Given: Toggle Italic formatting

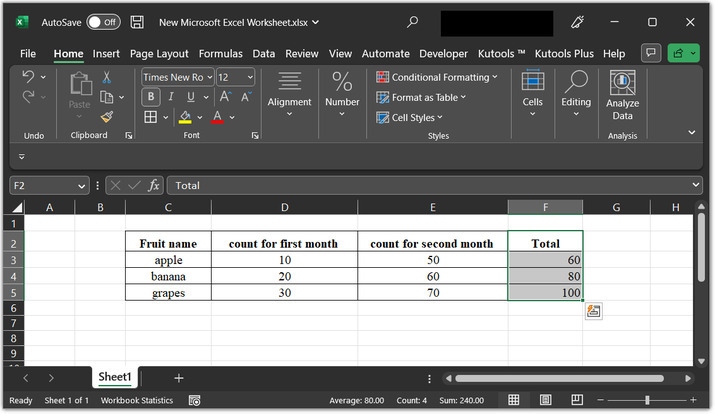Looking at the screenshot, I should click(169, 97).
